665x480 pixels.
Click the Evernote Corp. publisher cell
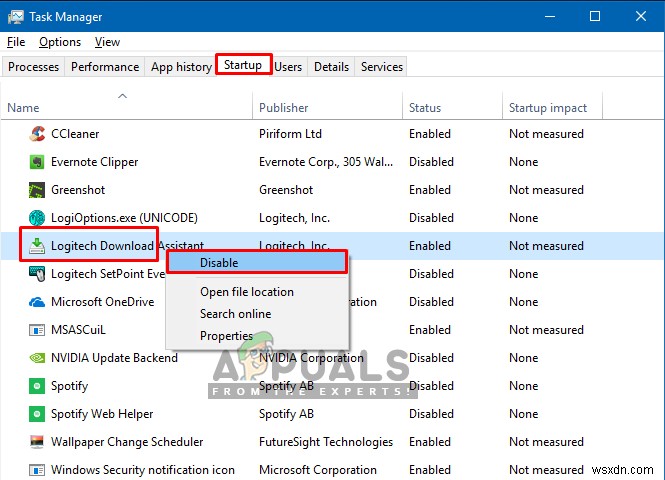pyautogui.click(x=326, y=162)
